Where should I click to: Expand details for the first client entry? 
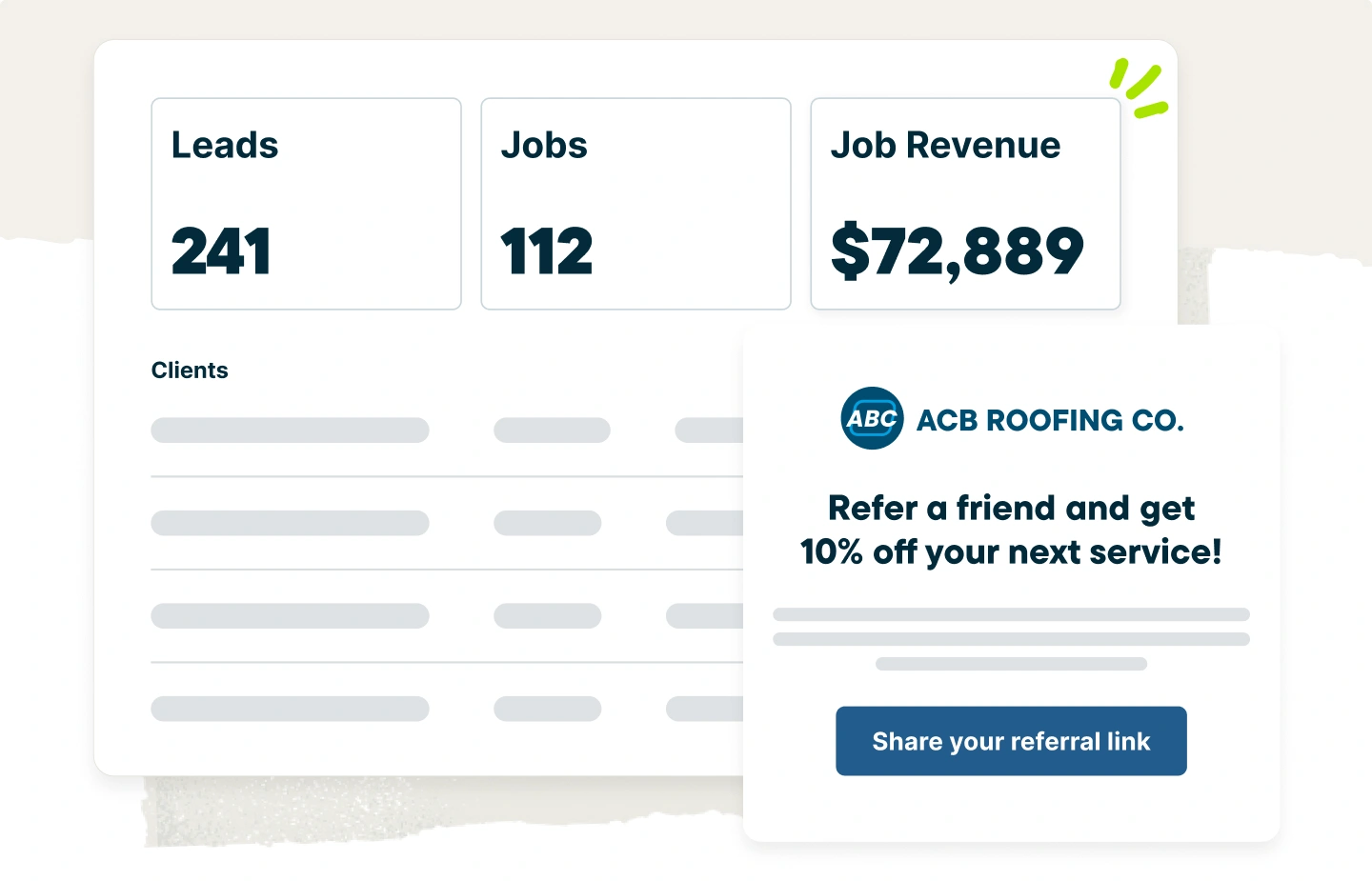290,430
